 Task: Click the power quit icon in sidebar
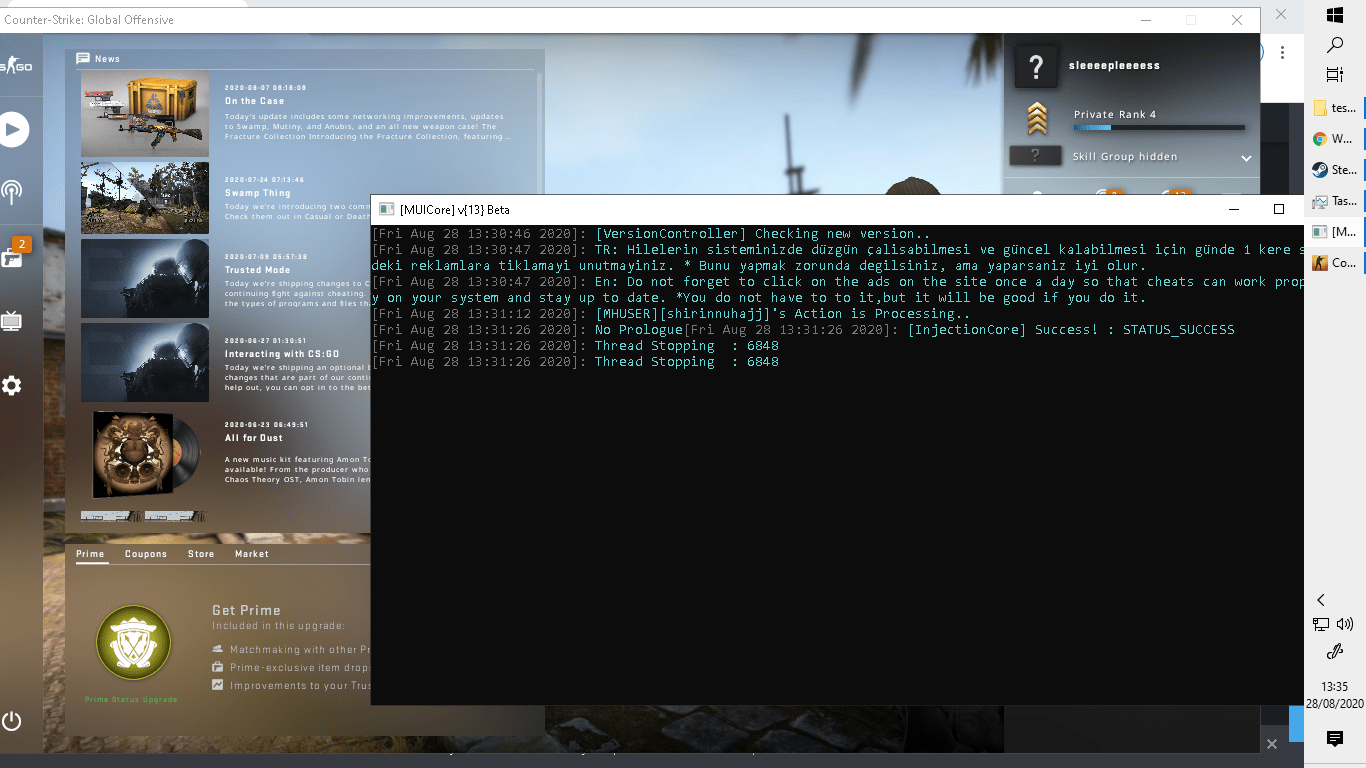pos(12,721)
